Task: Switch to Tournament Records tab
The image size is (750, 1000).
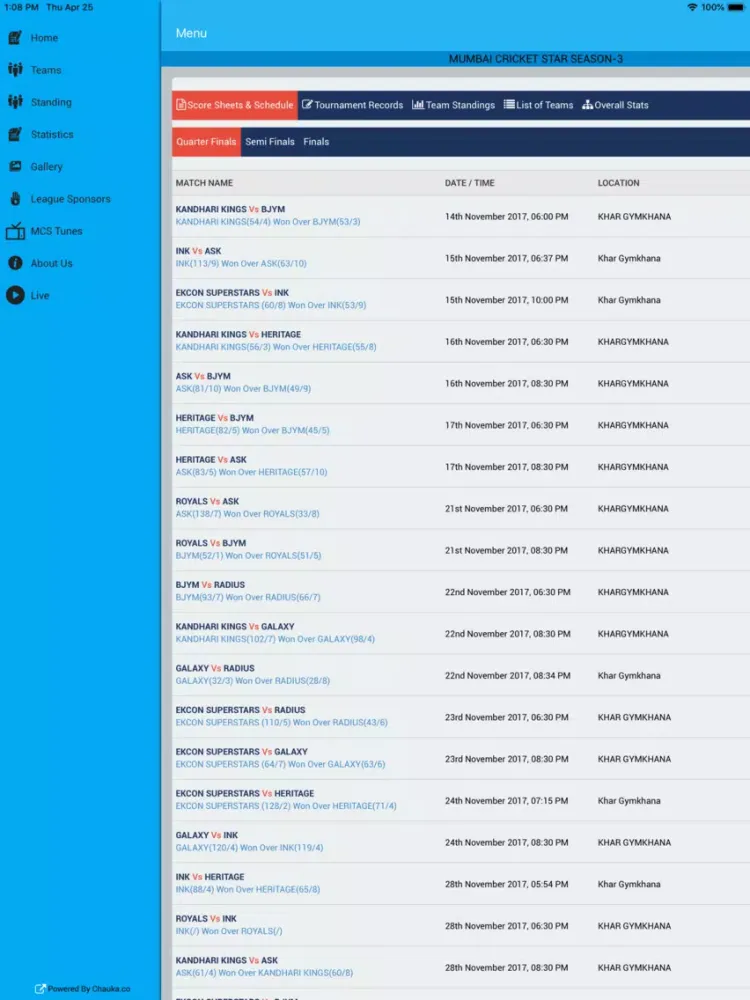Action: pyautogui.click(x=353, y=105)
